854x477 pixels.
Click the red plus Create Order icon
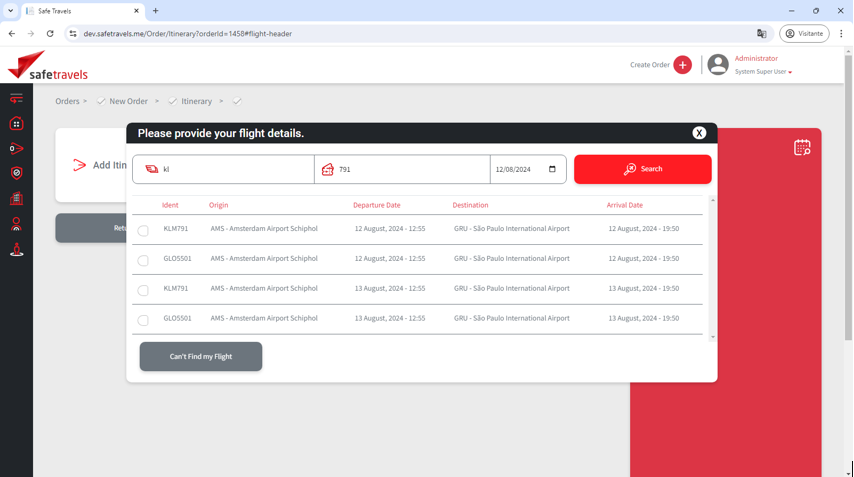(x=682, y=65)
